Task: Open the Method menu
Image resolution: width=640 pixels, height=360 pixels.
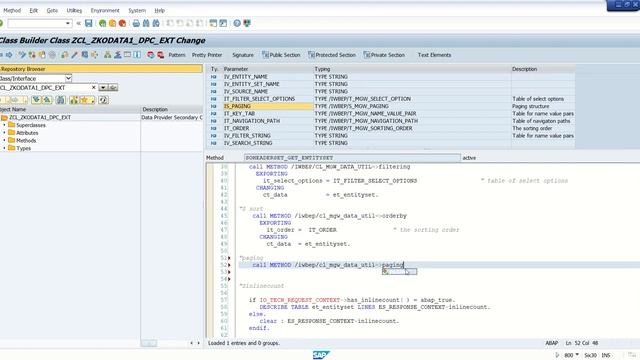Action: 12,11
